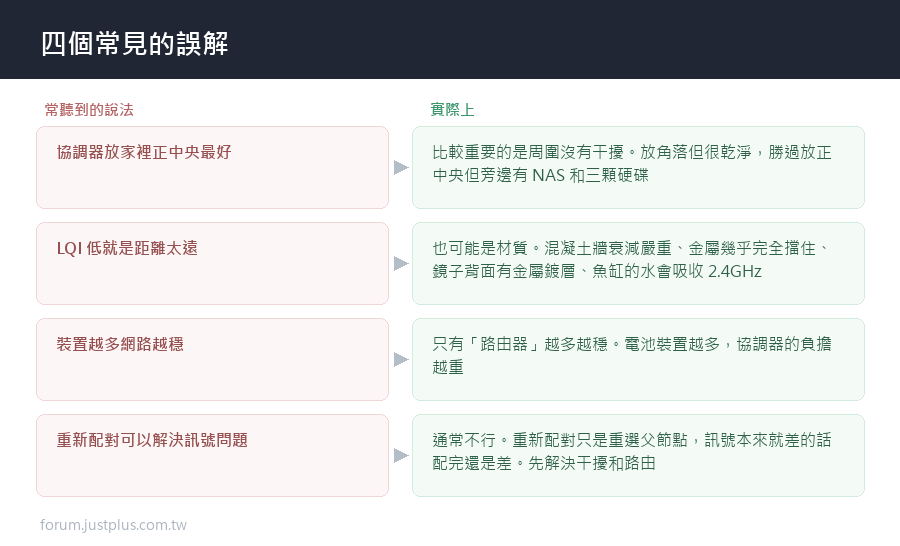Click the 實際上 column header

[x=452, y=110]
